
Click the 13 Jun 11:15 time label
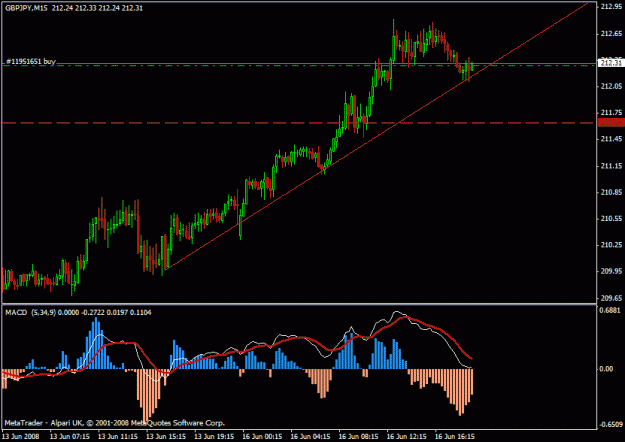[118, 436]
